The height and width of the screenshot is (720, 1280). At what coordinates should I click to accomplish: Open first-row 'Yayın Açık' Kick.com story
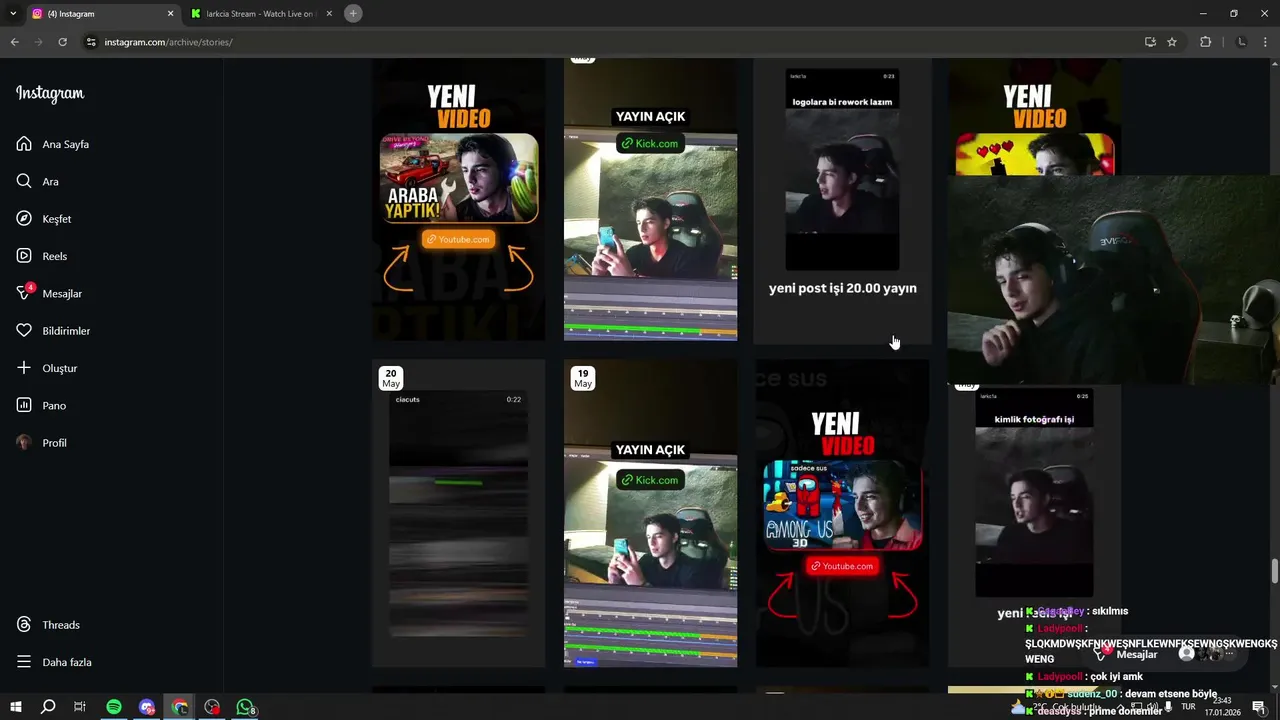click(650, 199)
